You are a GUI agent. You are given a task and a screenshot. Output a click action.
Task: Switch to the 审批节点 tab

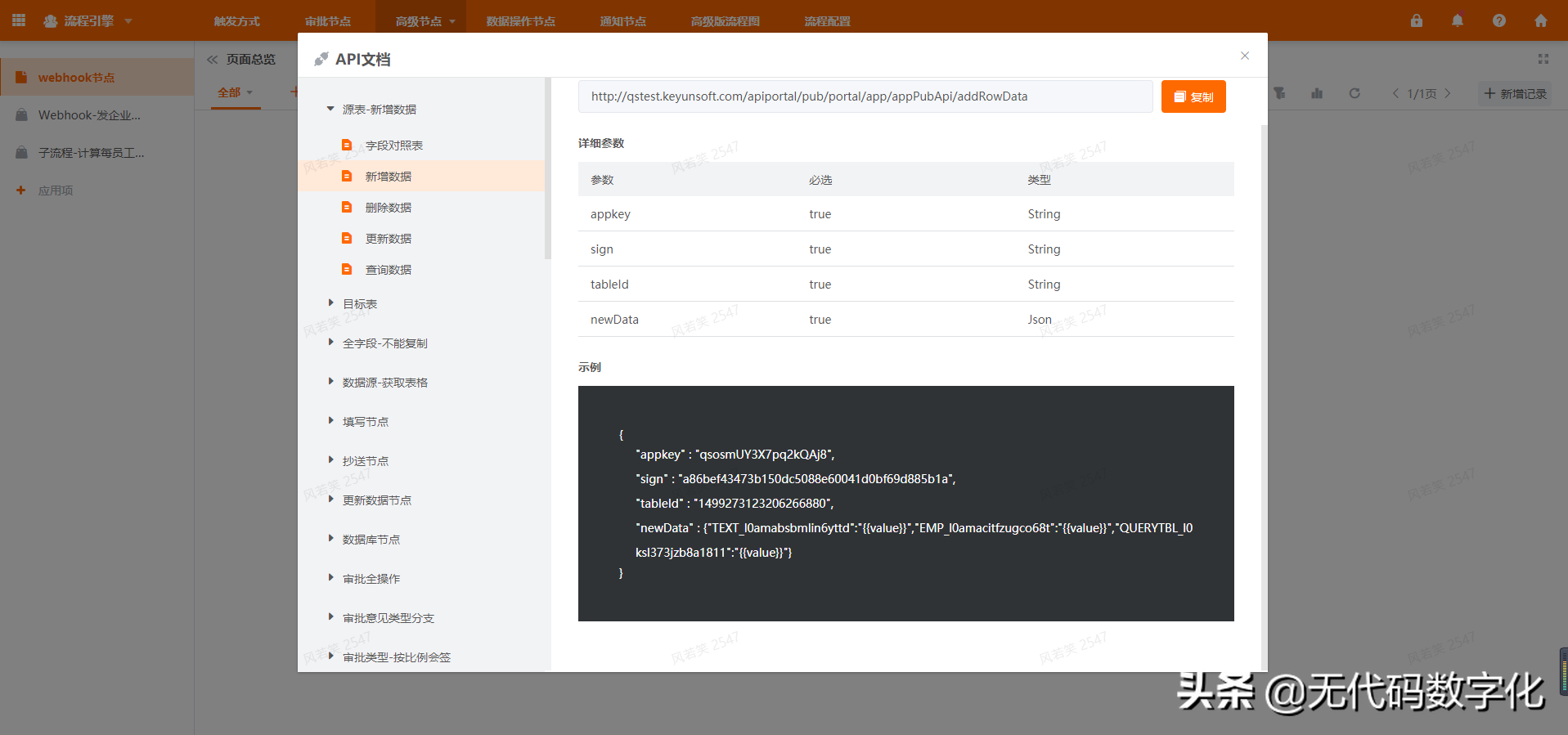click(328, 21)
